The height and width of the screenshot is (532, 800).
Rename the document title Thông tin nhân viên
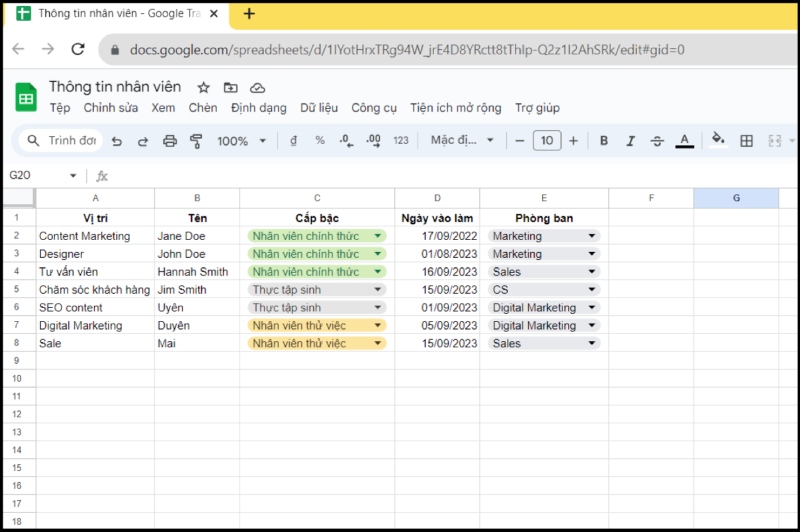tap(115, 87)
